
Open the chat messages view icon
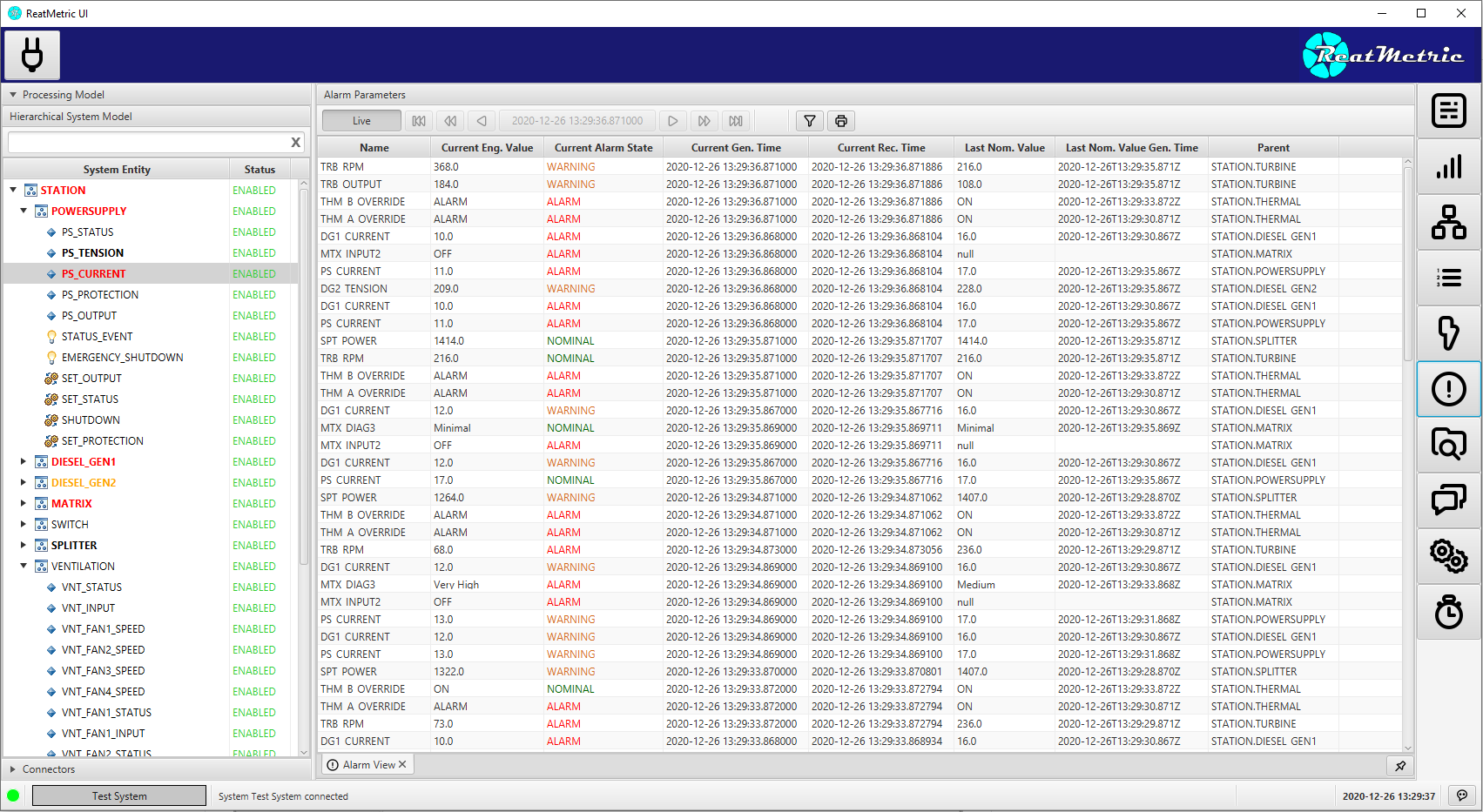pos(1448,500)
